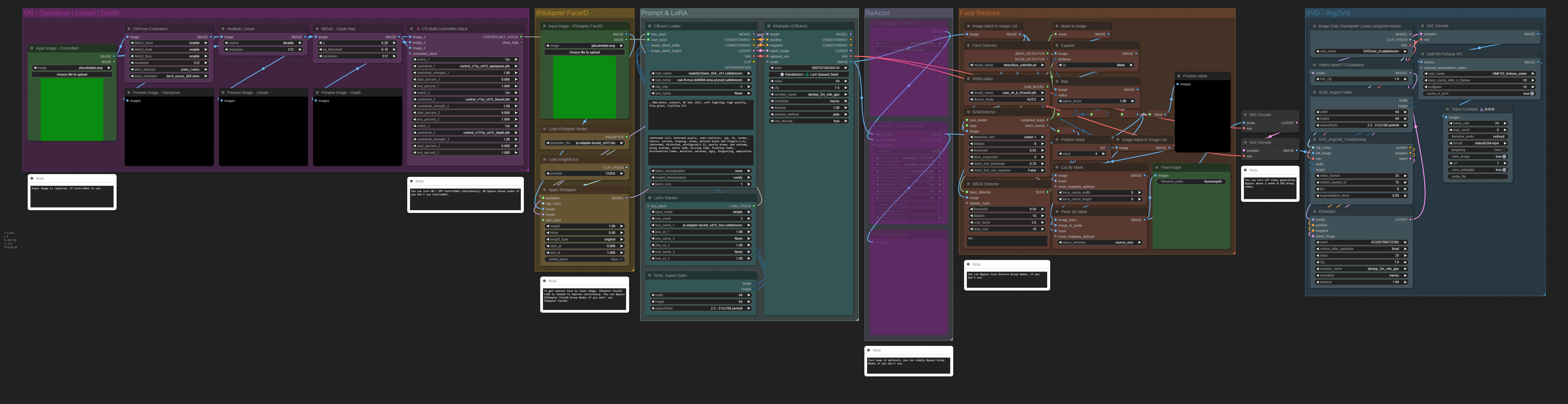Collapse the SAMDetector node
The image size is (1568, 404).
(968, 112)
